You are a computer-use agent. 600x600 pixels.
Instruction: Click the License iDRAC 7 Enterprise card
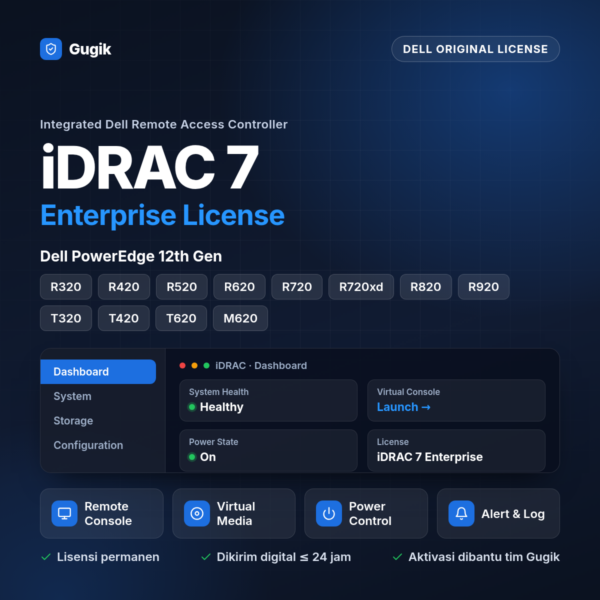(x=456, y=450)
